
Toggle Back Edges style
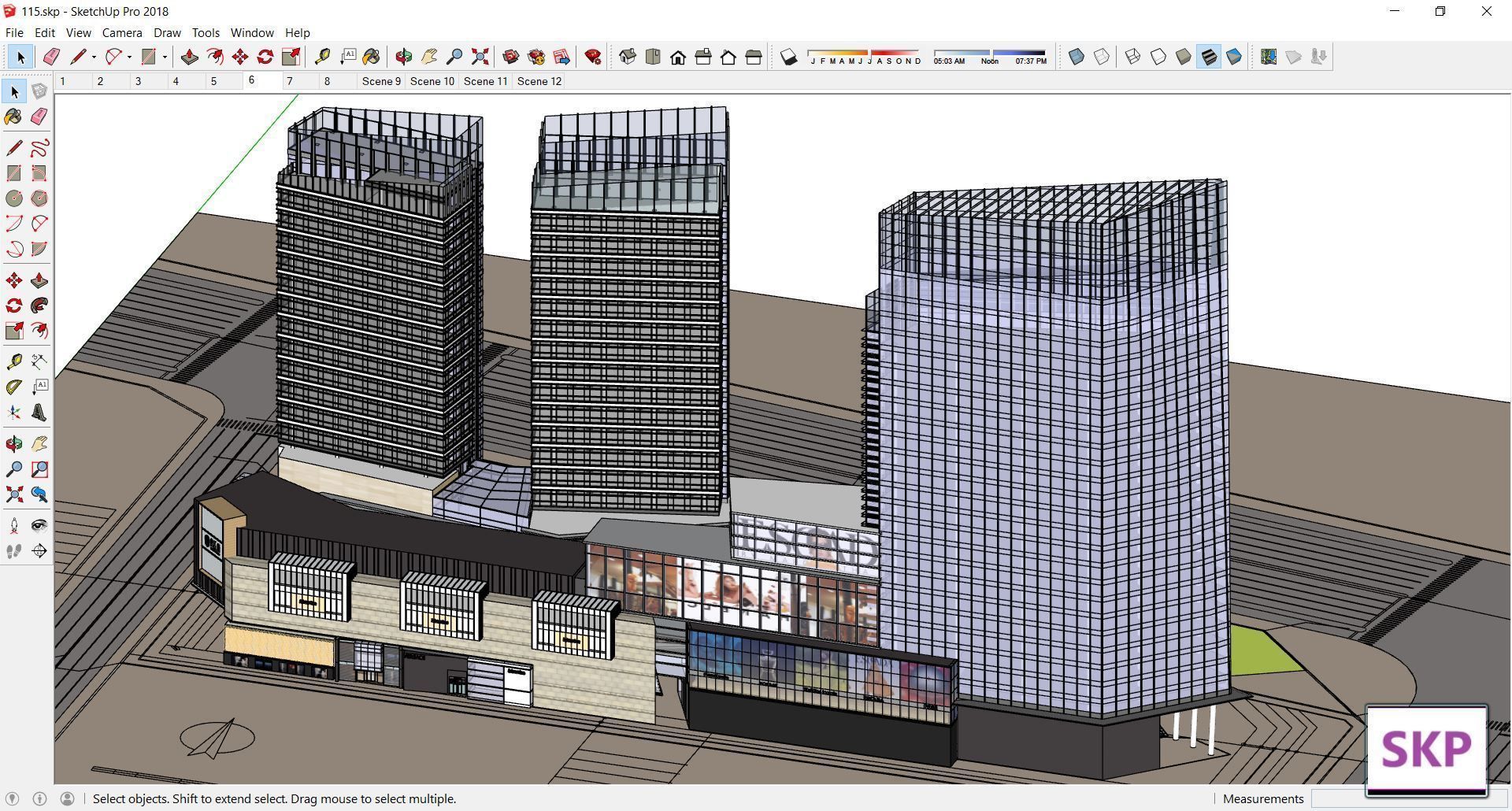[x=1102, y=57]
